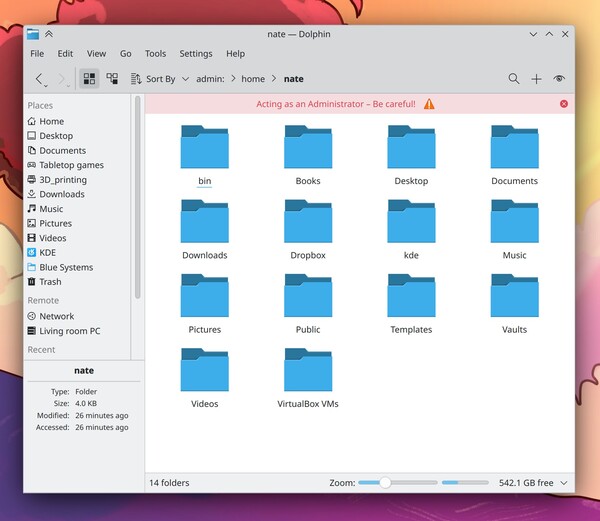This screenshot has width=600, height=521.
Task: Click chevron between home and nate
Action: pyautogui.click(x=274, y=79)
